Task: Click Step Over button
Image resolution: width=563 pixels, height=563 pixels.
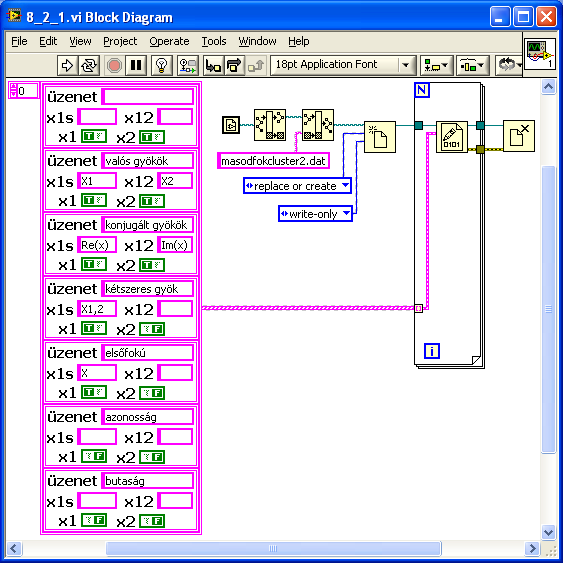Action: tap(235, 65)
